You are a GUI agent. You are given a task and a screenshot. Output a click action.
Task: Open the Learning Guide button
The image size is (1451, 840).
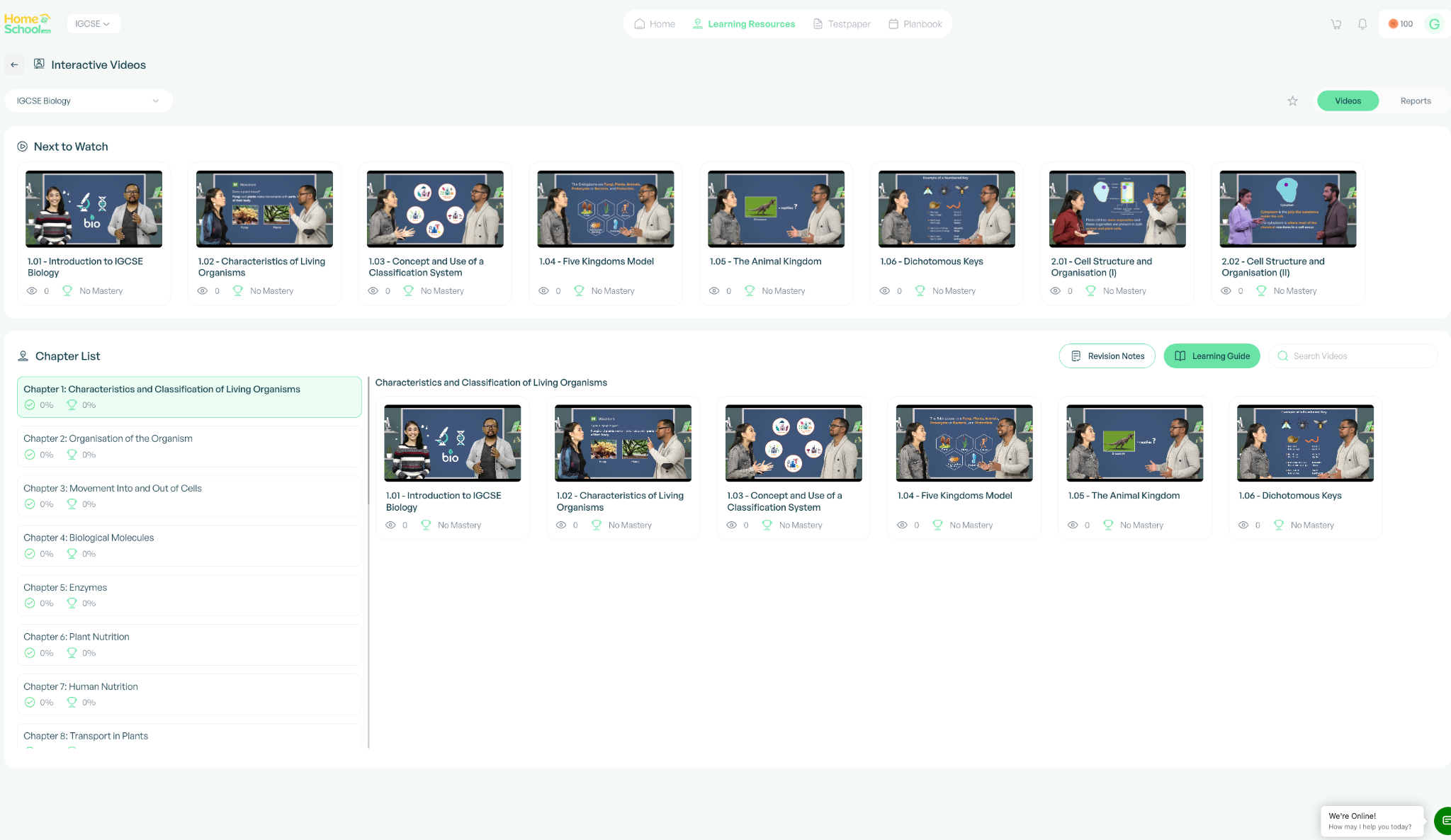point(1212,356)
